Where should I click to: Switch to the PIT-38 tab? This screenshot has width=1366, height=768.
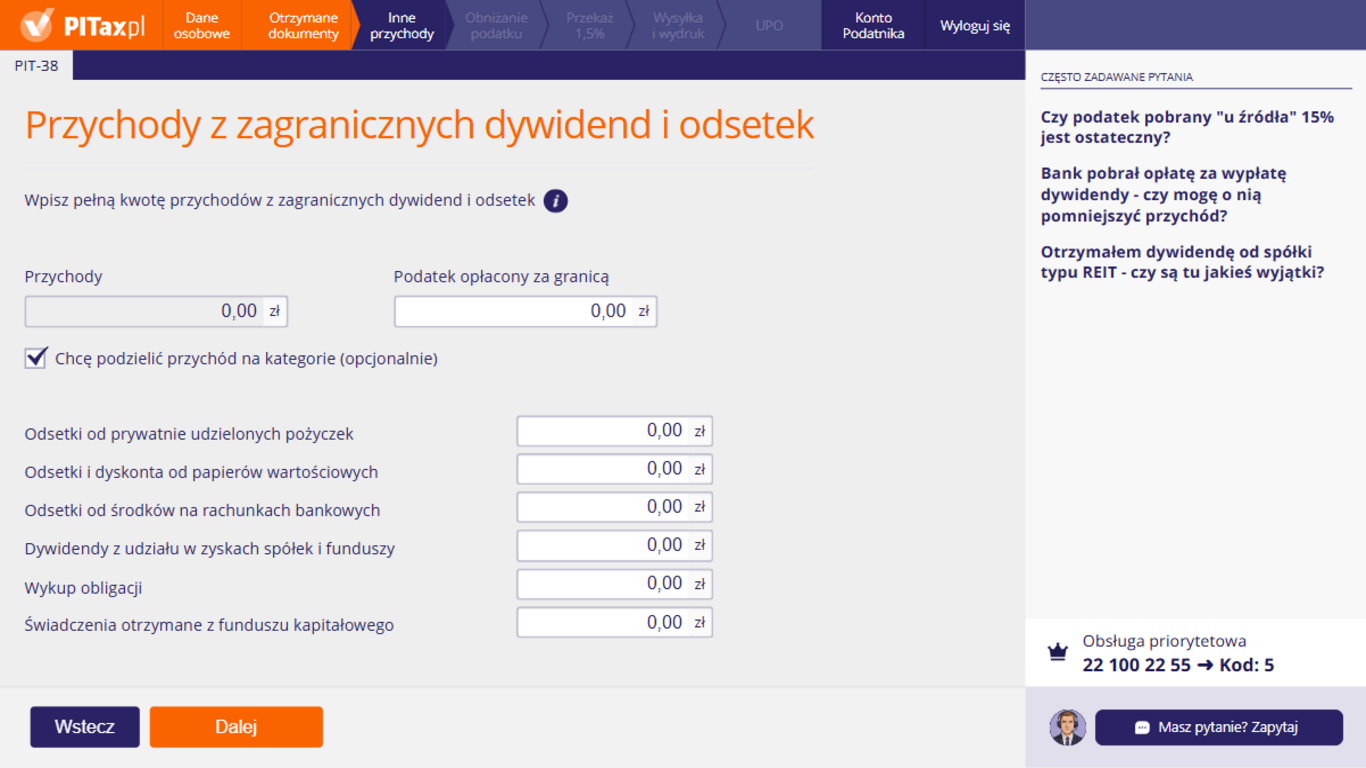[x=36, y=64]
